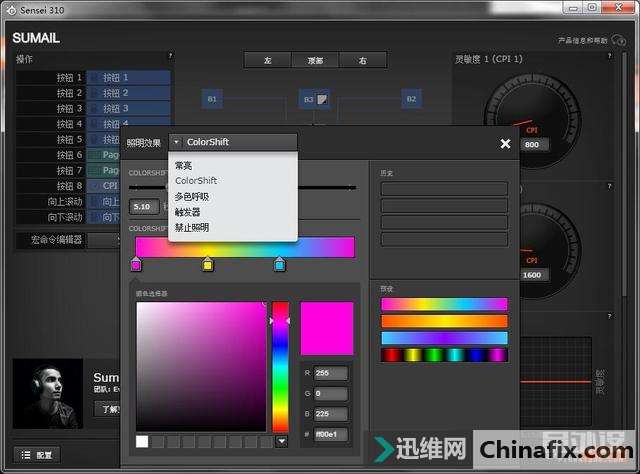640x474 pixels.
Task: Click inside the saturation color picker square
Action: (201, 366)
